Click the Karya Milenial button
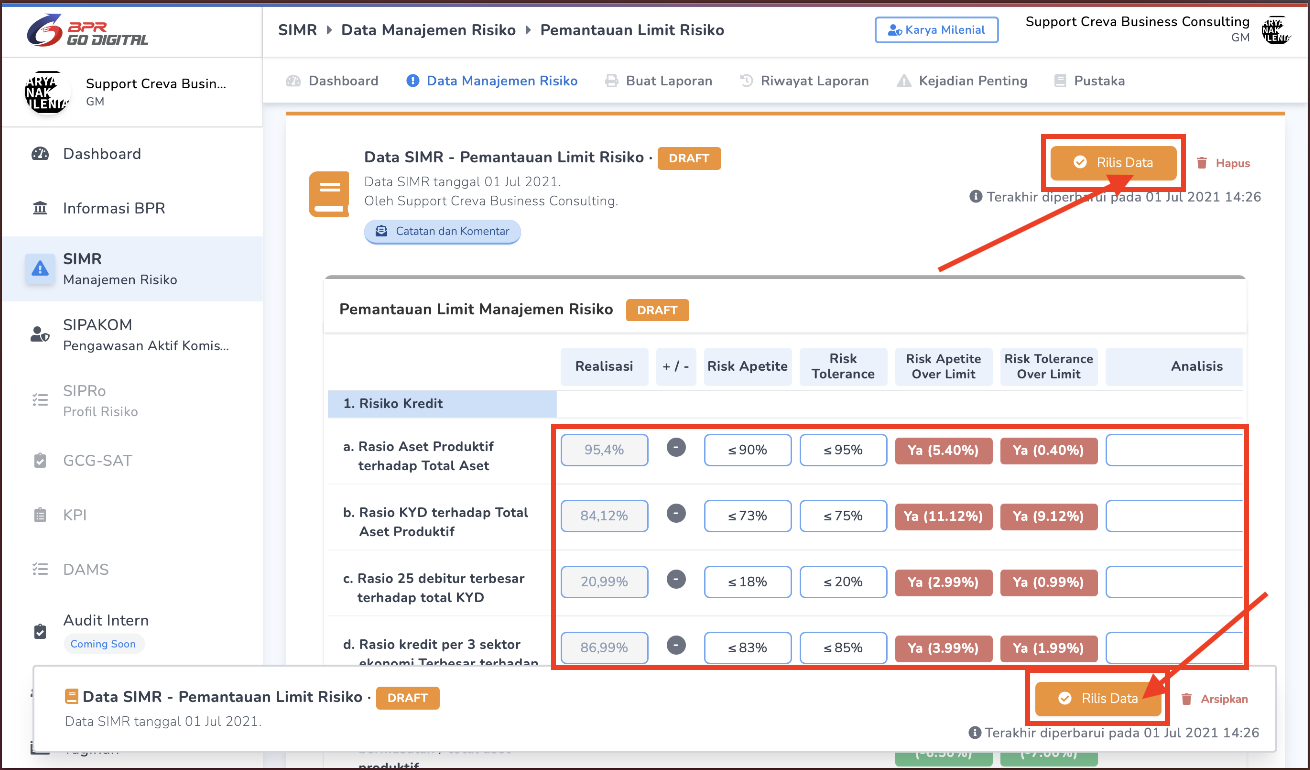 click(937, 30)
